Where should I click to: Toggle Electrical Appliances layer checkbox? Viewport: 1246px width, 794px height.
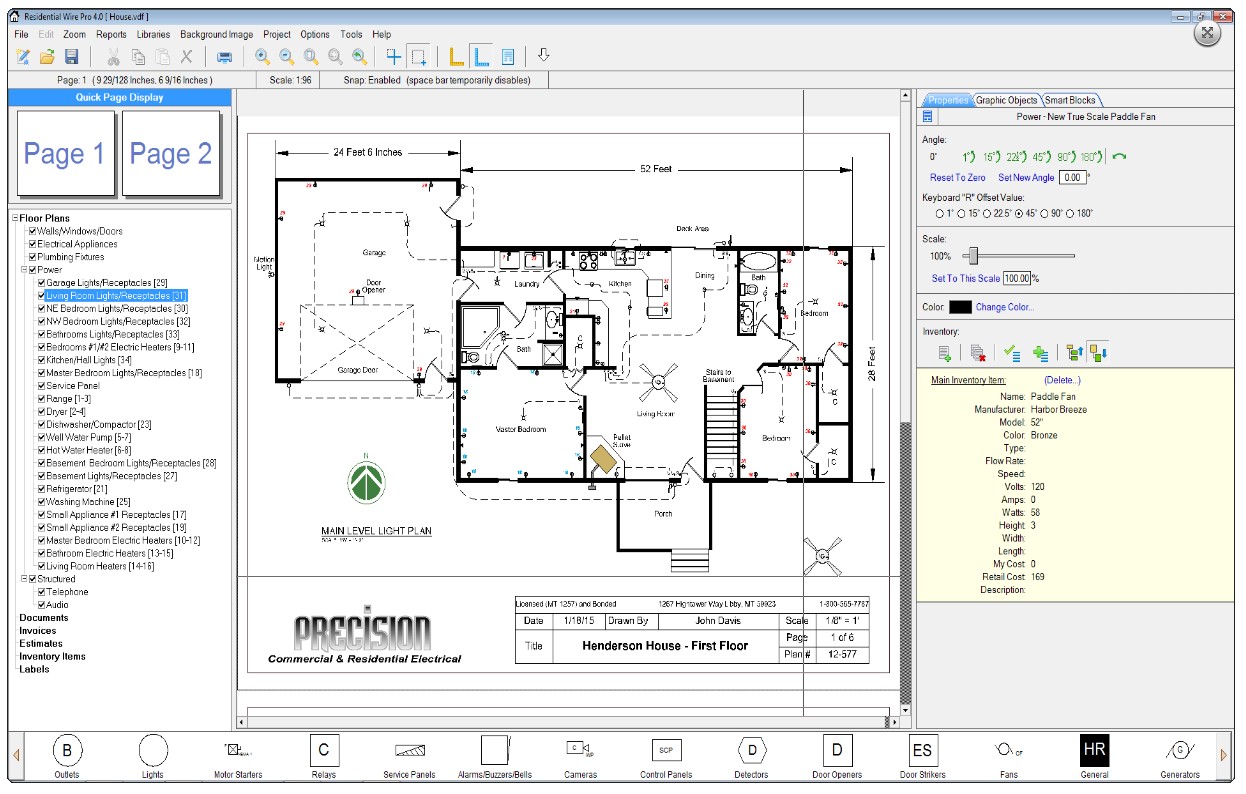pos(33,244)
